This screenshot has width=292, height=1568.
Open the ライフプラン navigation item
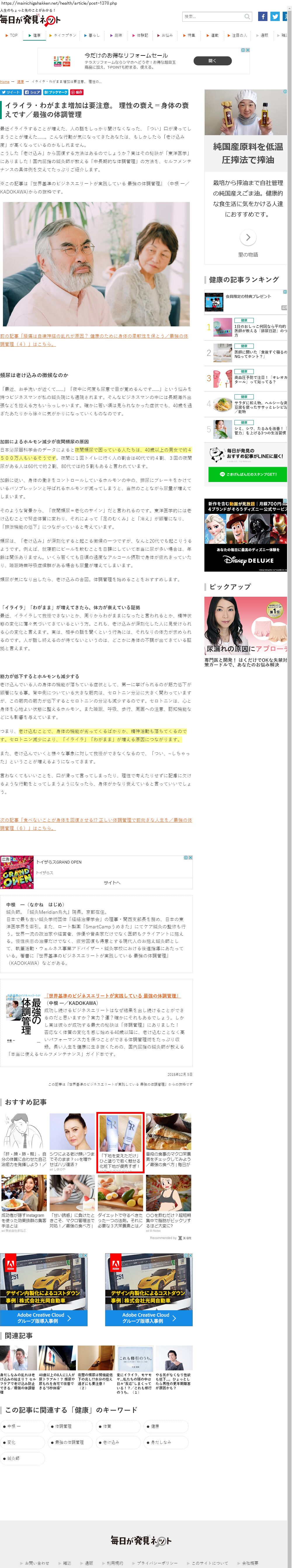[x=63, y=35]
